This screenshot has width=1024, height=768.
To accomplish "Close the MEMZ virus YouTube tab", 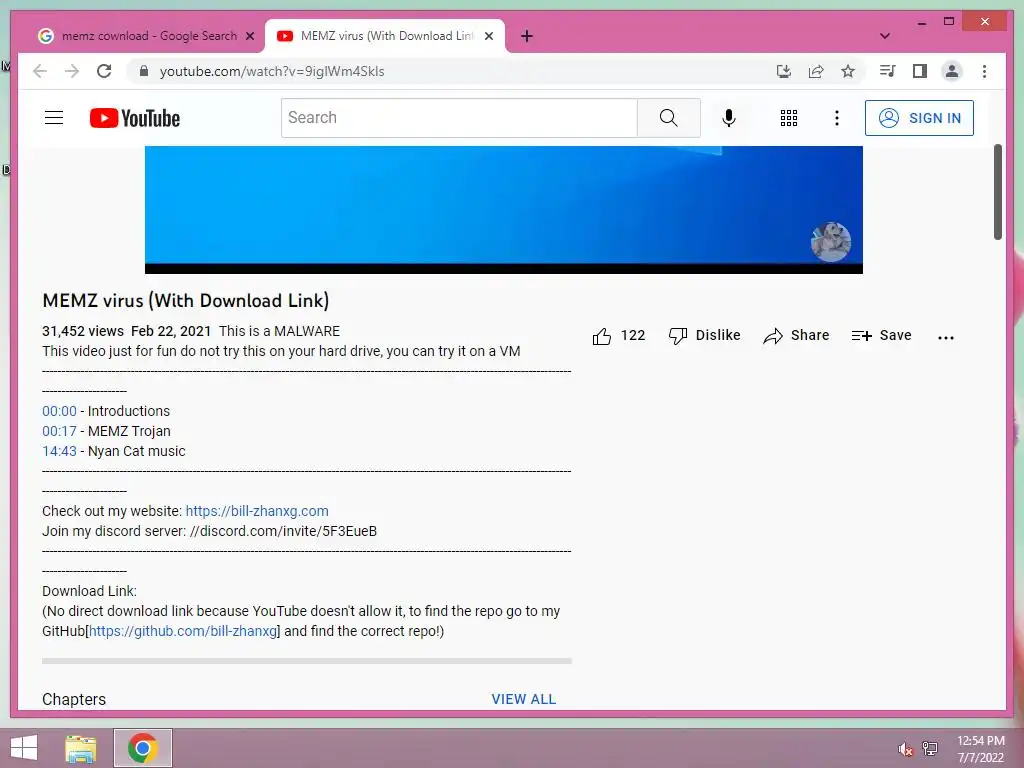I will click(x=488, y=37).
